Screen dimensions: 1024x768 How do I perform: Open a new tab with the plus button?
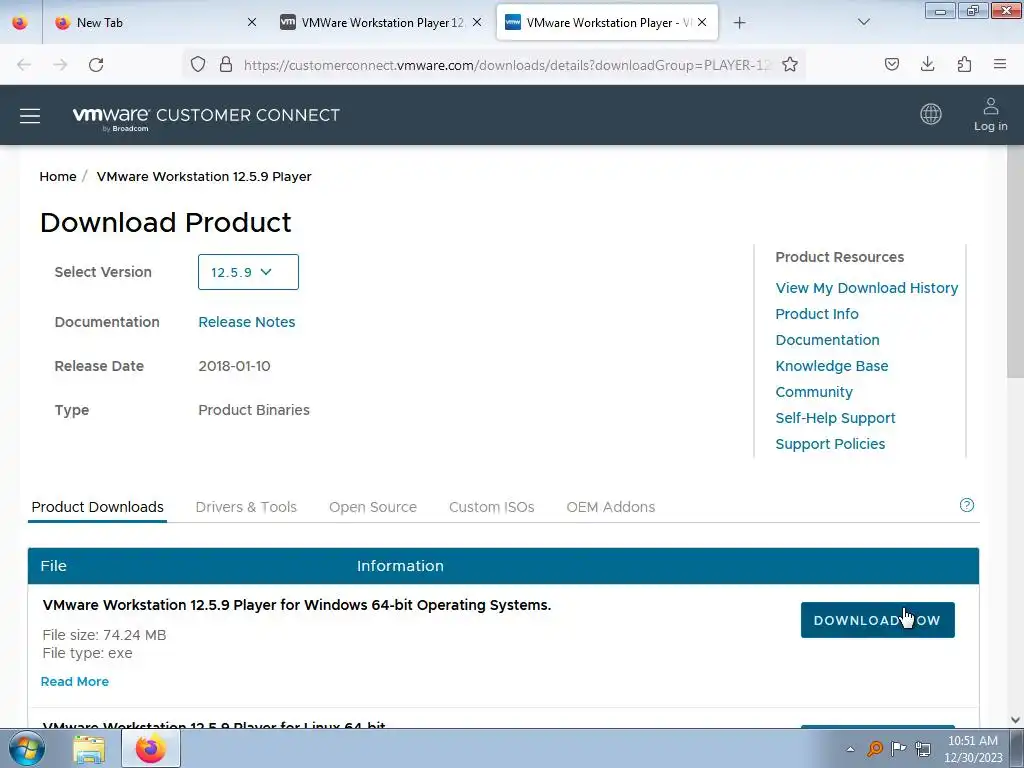click(x=739, y=23)
